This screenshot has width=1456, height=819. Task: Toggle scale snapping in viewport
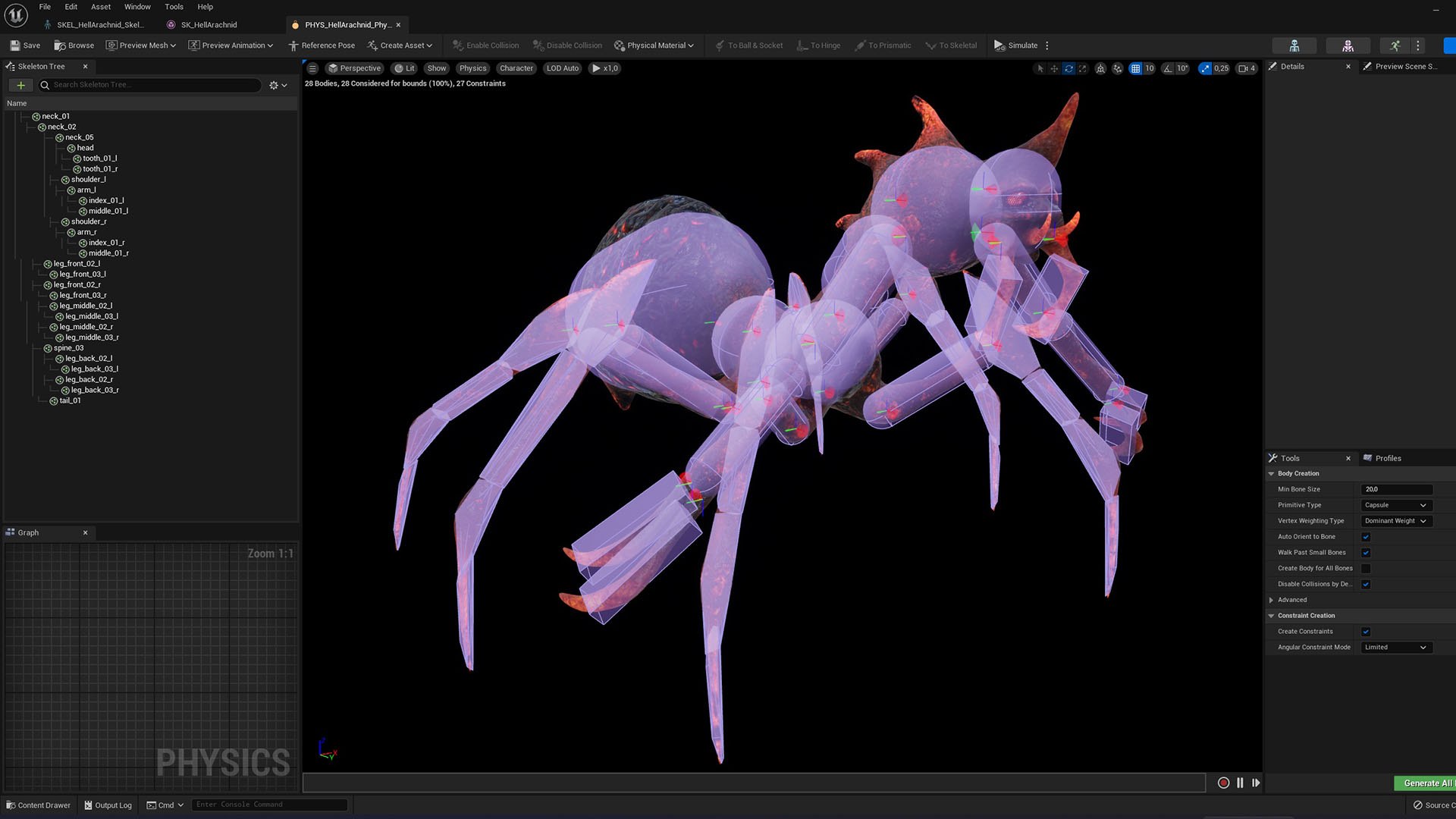[1205, 68]
